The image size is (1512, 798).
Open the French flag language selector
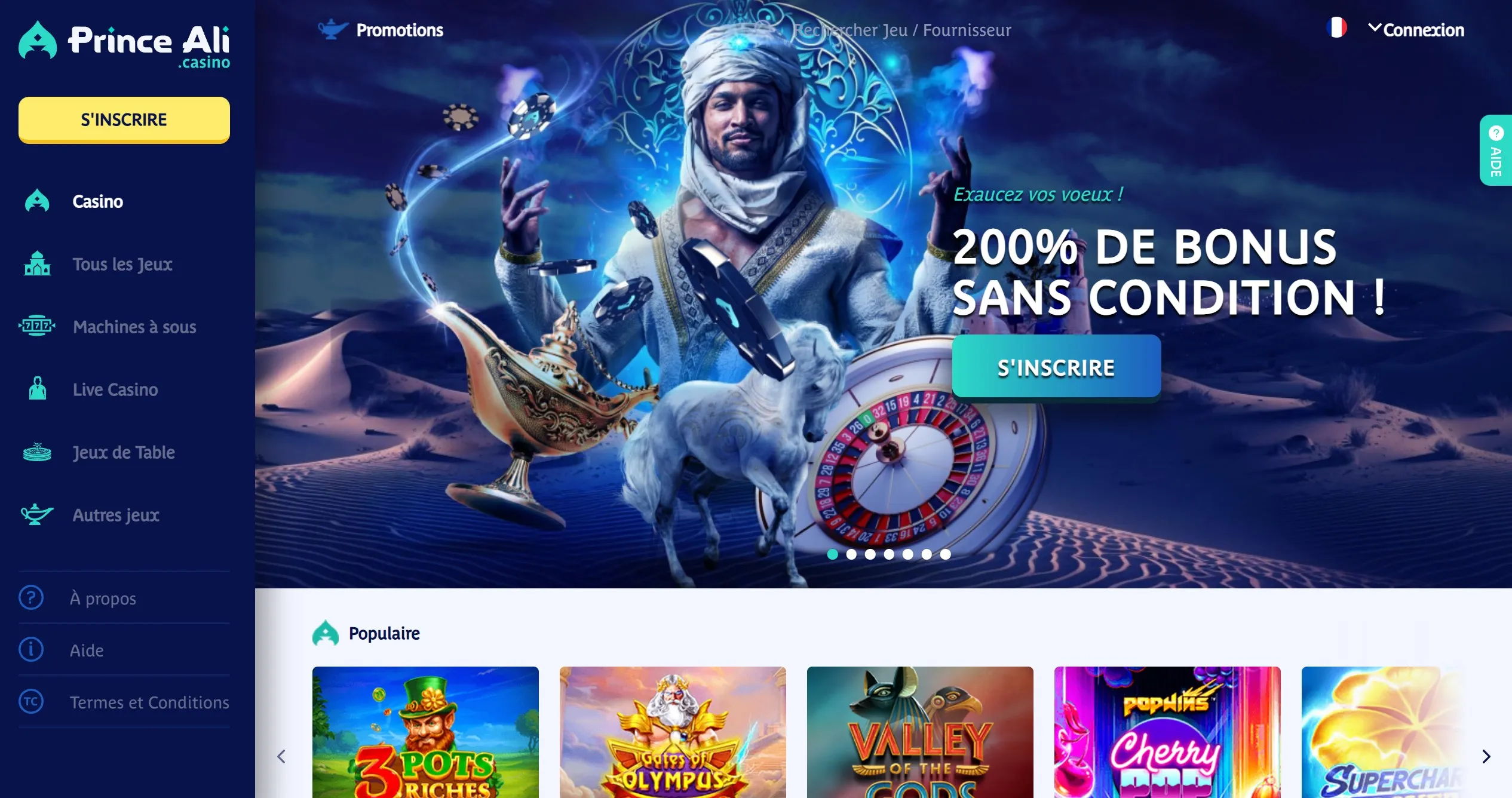tap(1336, 27)
